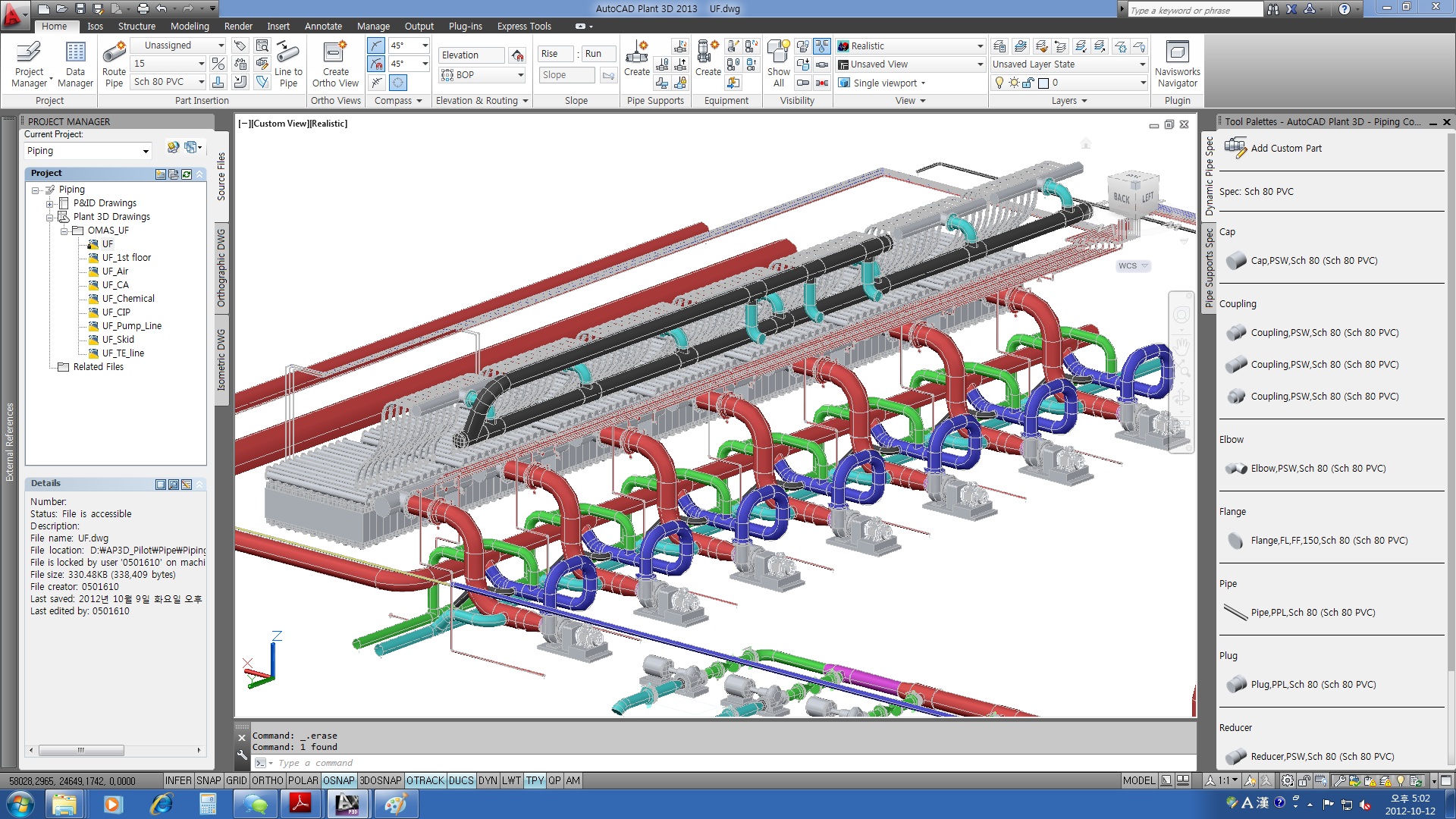Viewport: 1456px width, 819px height.
Task: Open the Isometric DWG side tab
Action: pyautogui.click(x=221, y=359)
